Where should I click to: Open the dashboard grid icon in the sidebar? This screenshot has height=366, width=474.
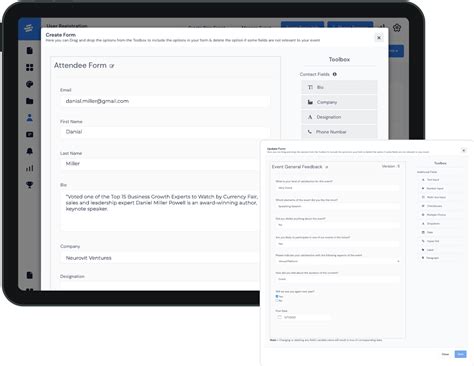click(30, 68)
